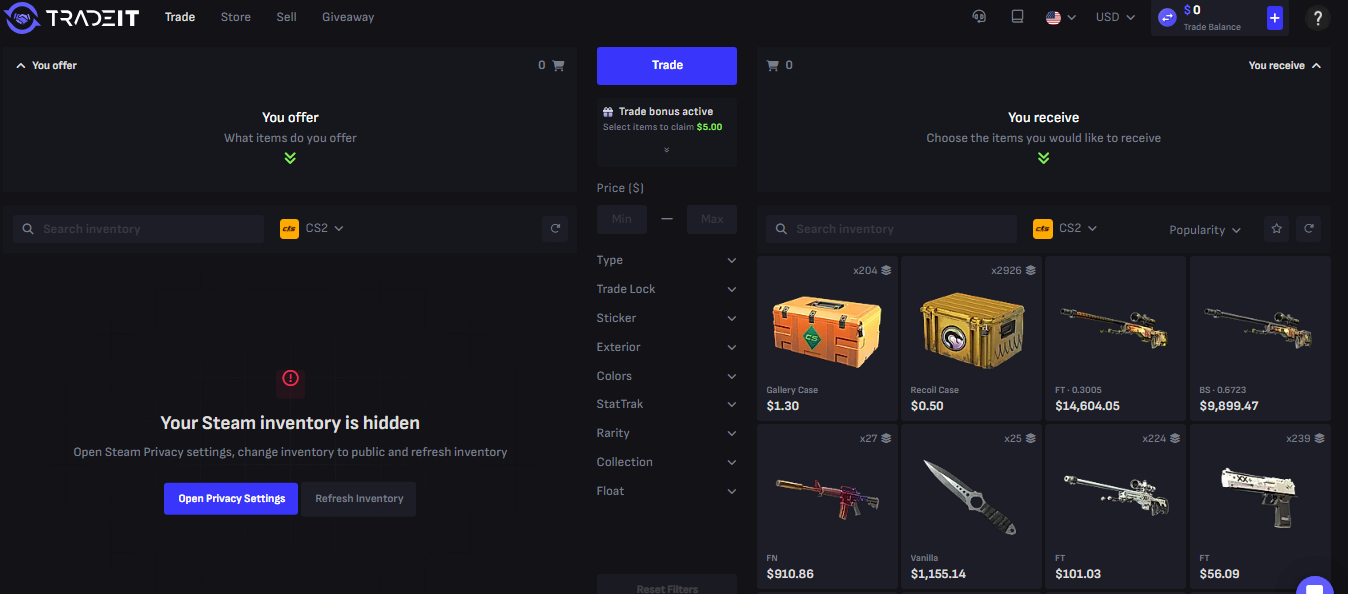Viewport: 1348px width, 594px height.
Task: Open the USD currency dropdown
Action: (1115, 17)
